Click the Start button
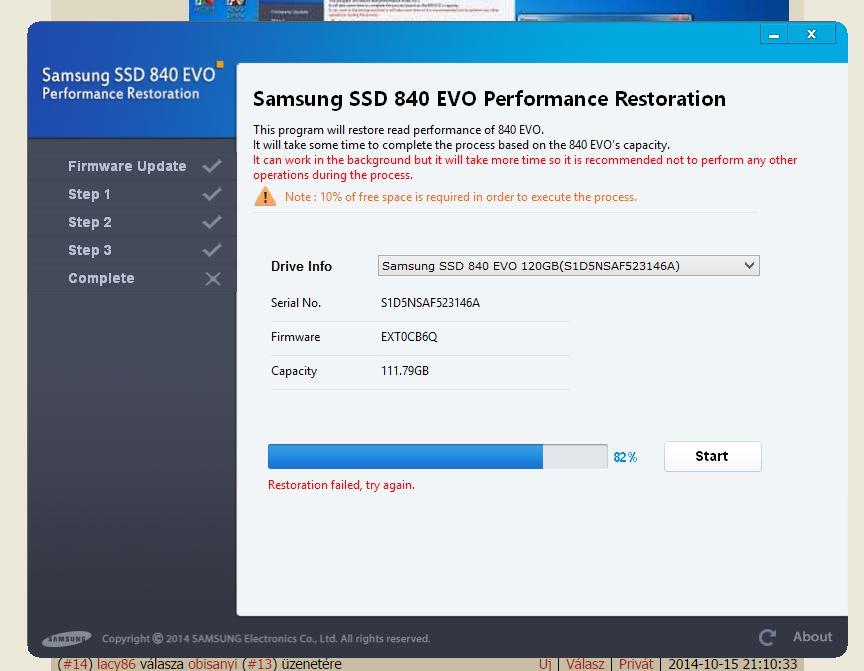864x671 pixels. [x=712, y=456]
